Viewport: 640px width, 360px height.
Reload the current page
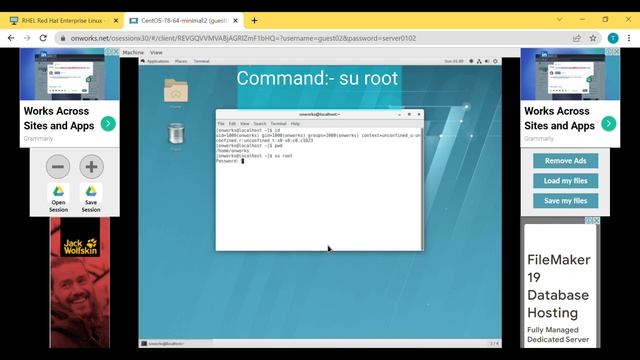(43, 38)
